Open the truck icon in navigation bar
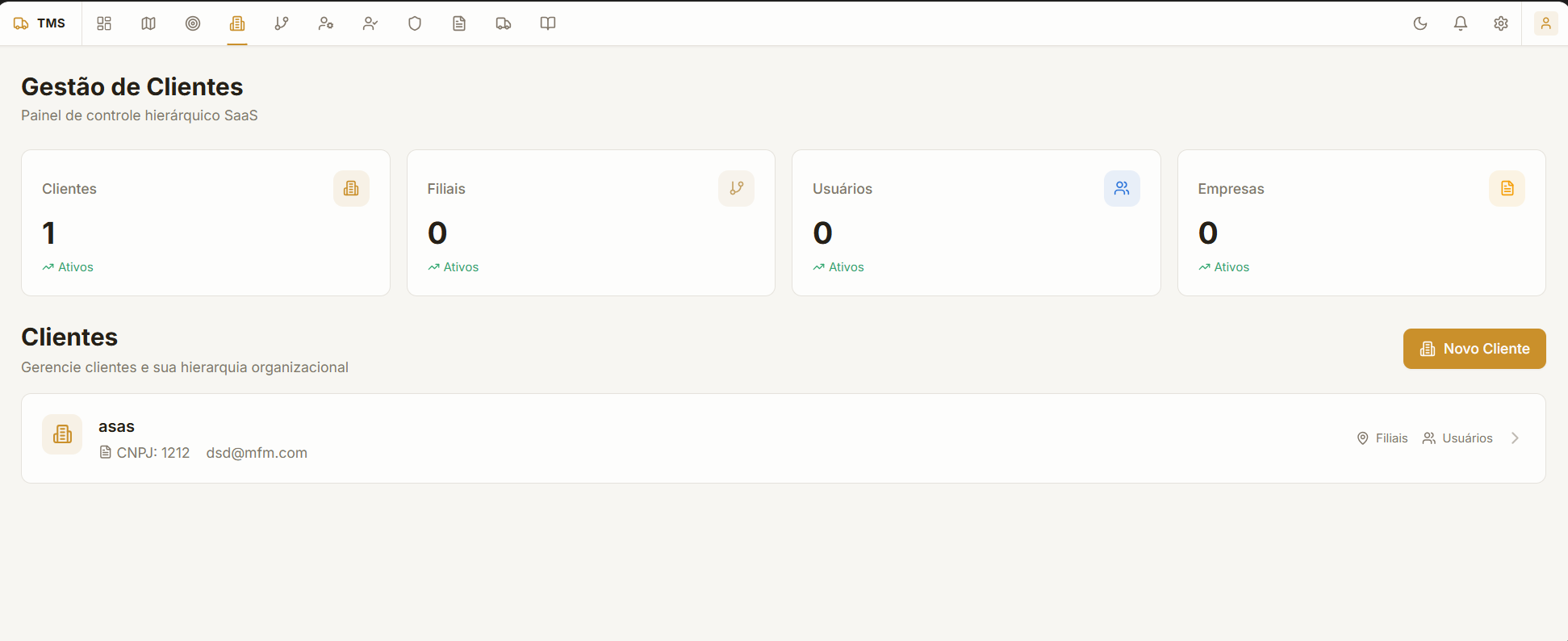 point(504,23)
